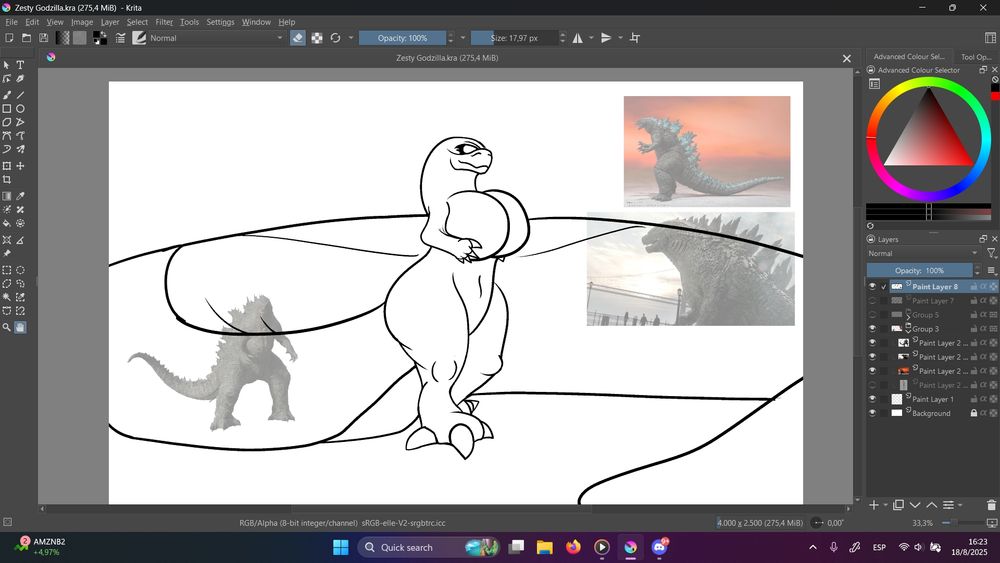Select the Freehand Brush tool
Viewport: 1000px width, 563px height.
pyautogui.click(x=7, y=95)
